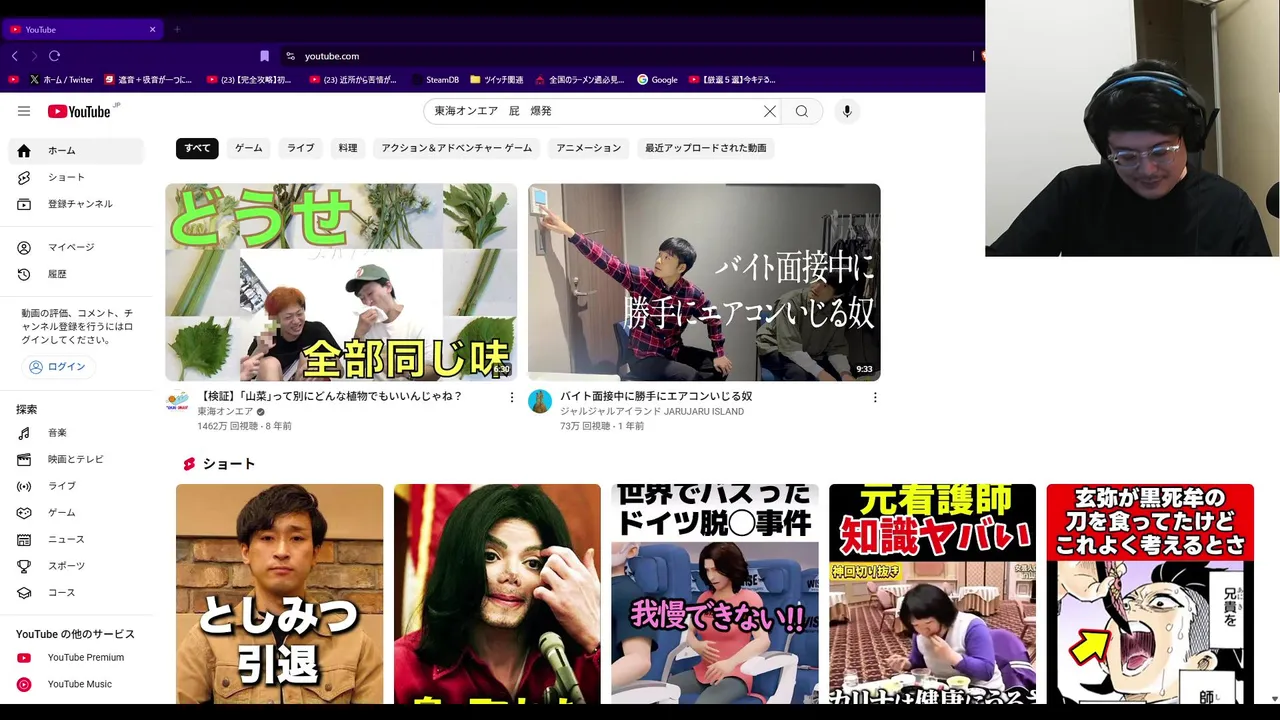
Task: Open the 全国のラーメン bookmark
Action: (579, 80)
